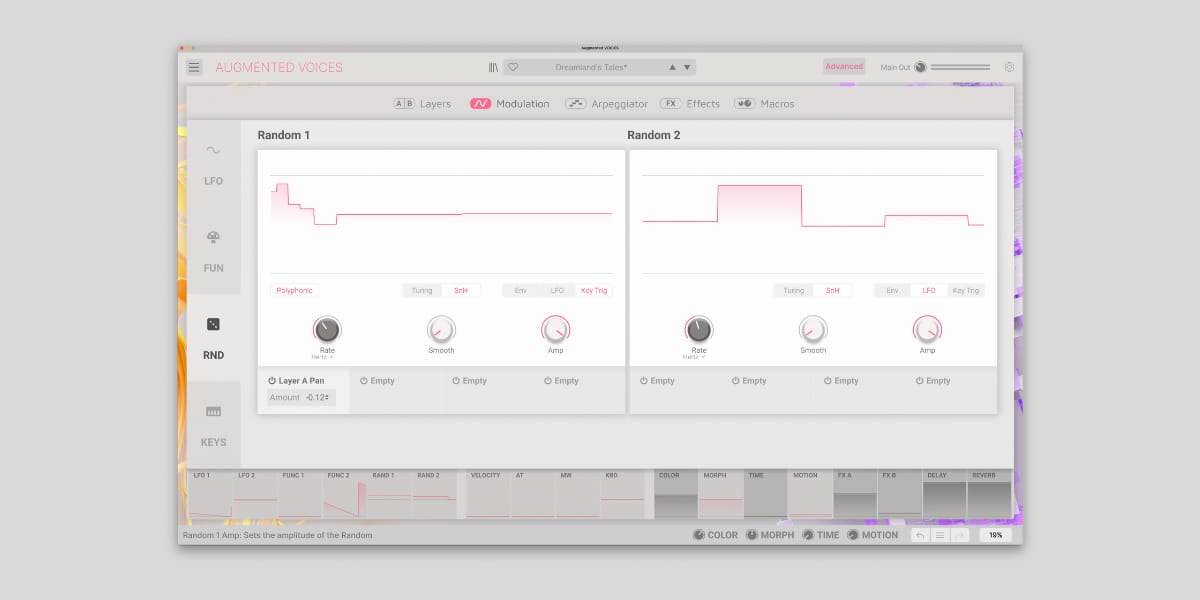1200x600 pixels.
Task: Click the undo arrow in the bottom bar
Action: (920, 535)
